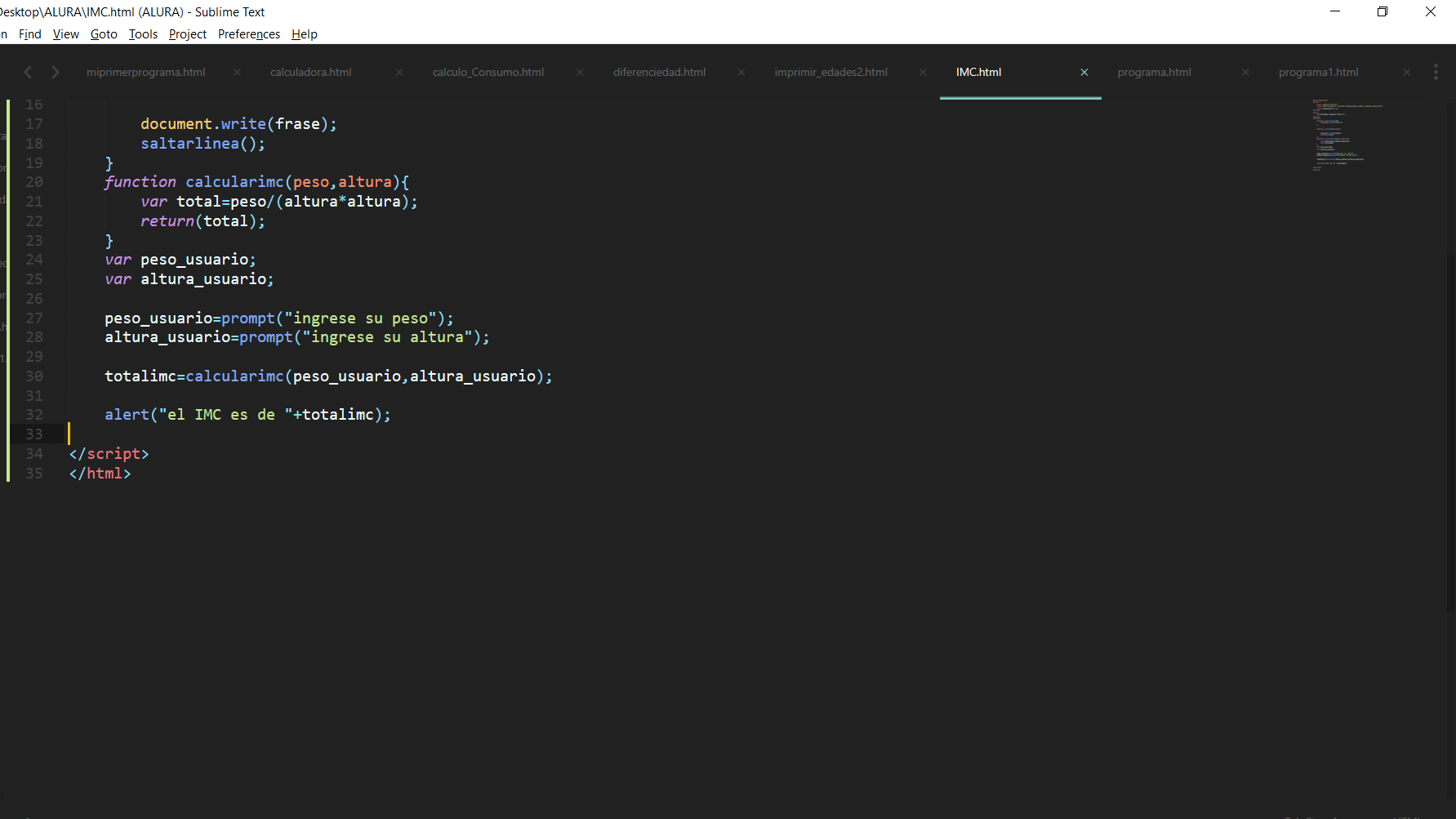This screenshot has height=819, width=1456.
Task: Switch to diferenciedad.html tab
Action: [660, 72]
